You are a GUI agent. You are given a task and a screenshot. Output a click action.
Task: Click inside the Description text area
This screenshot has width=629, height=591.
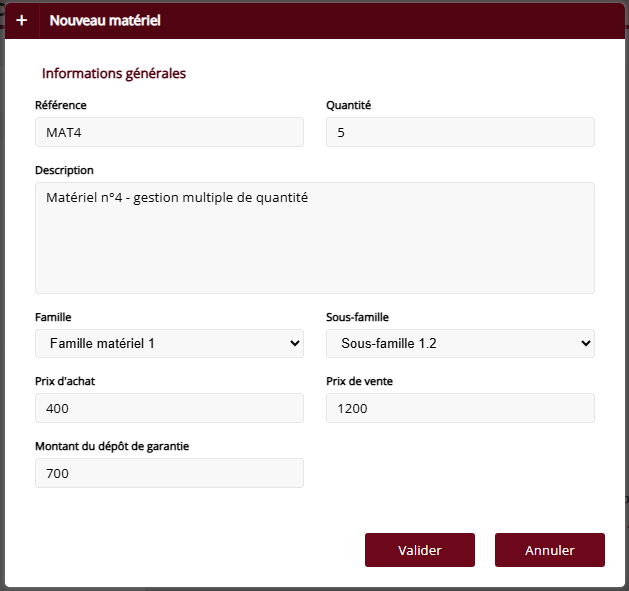[x=314, y=238]
